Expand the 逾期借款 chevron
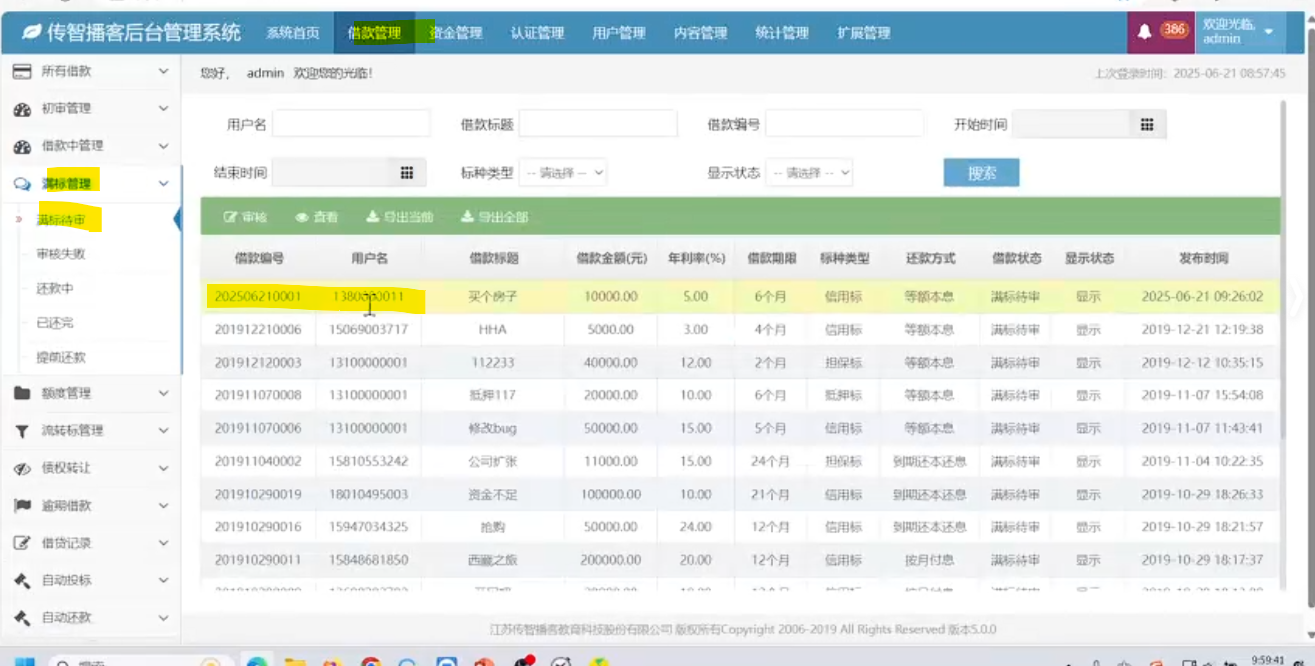 pos(164,506)
